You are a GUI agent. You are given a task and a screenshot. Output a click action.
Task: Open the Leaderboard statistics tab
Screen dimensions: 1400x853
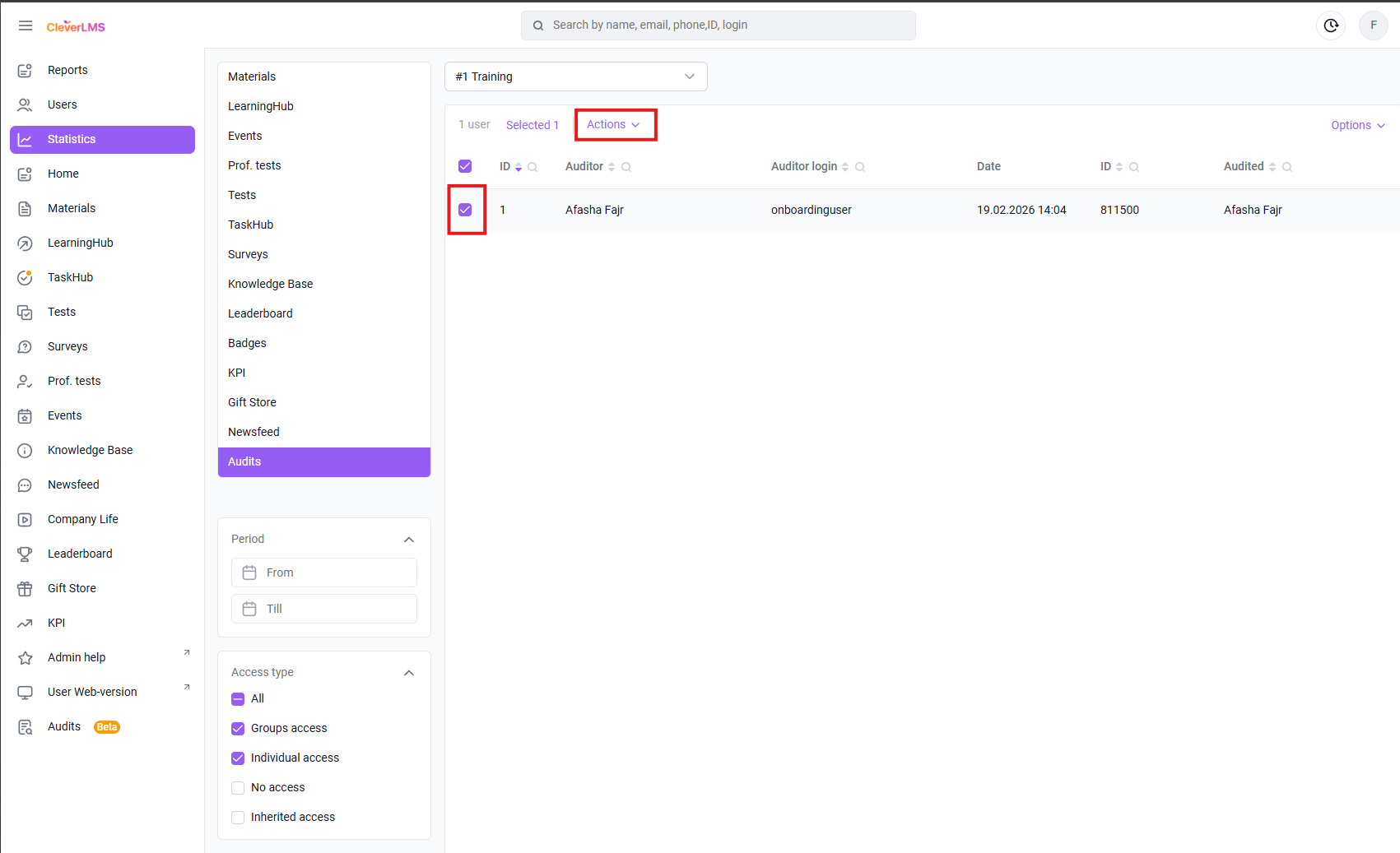coord(260,313)
